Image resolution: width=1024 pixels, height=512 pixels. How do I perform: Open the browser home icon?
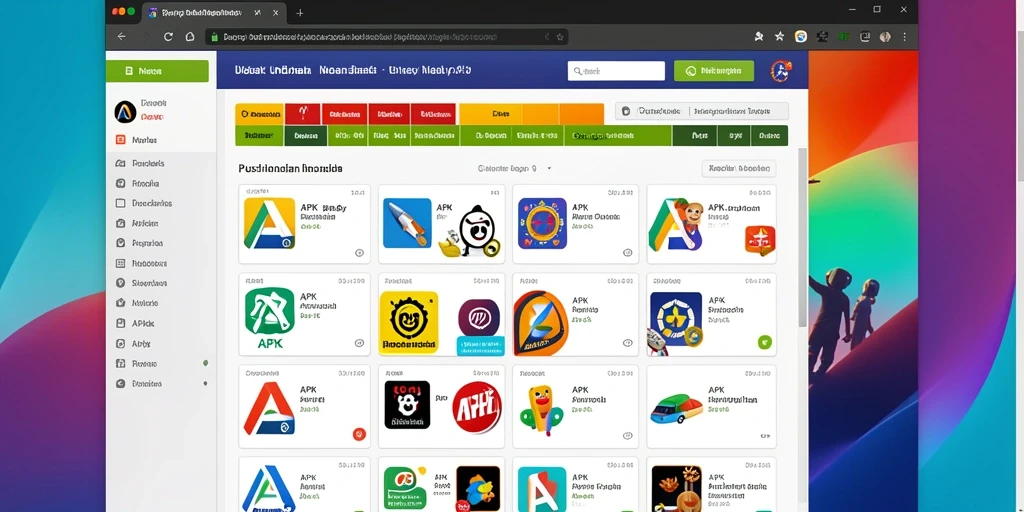point(190,37)
